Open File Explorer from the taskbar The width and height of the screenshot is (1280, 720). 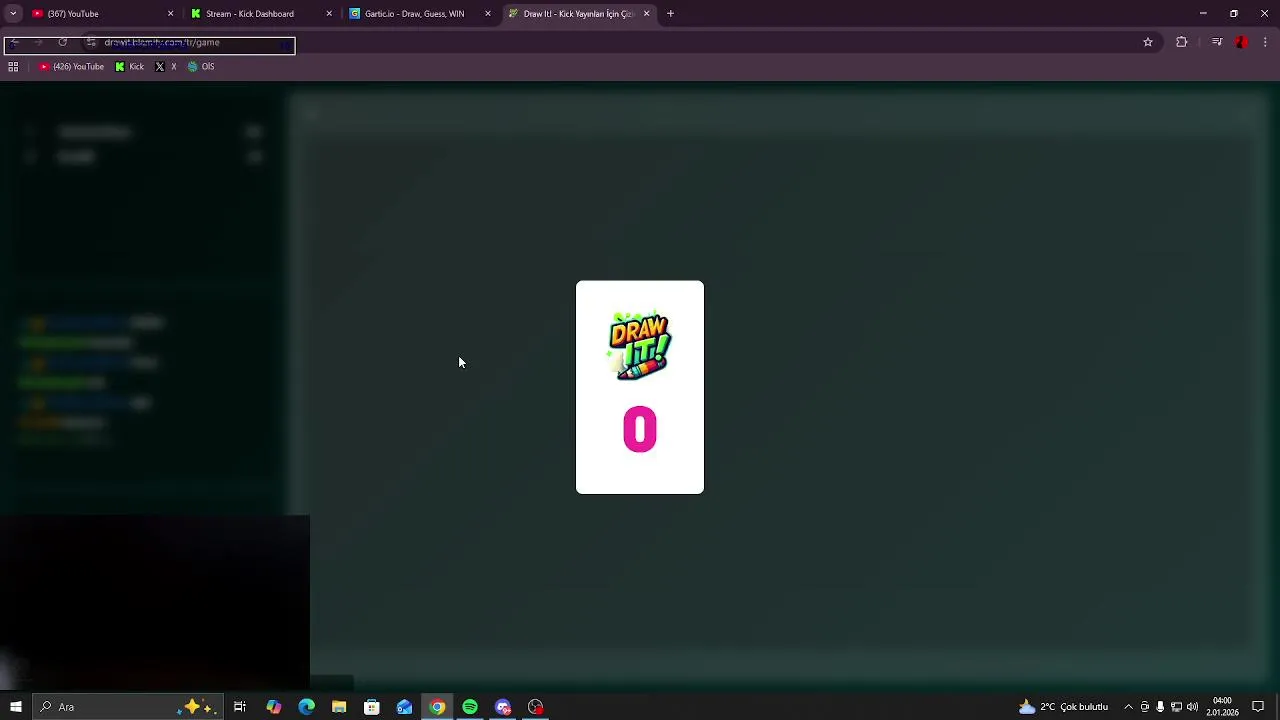(x=339, y=707)
